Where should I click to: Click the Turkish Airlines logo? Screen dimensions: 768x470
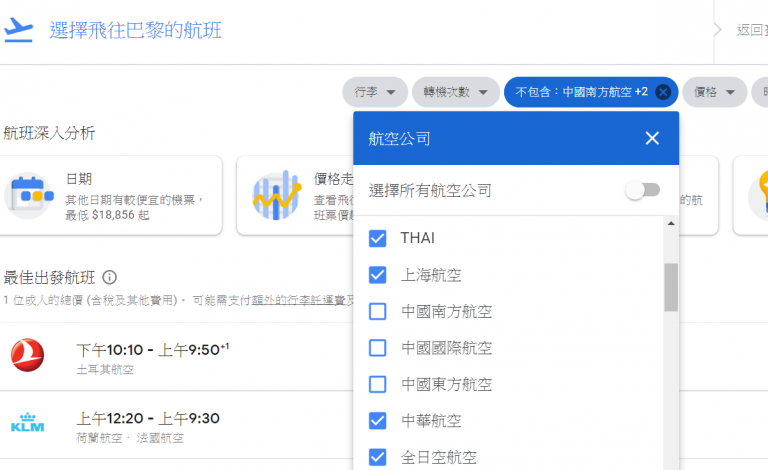point(27,355)
